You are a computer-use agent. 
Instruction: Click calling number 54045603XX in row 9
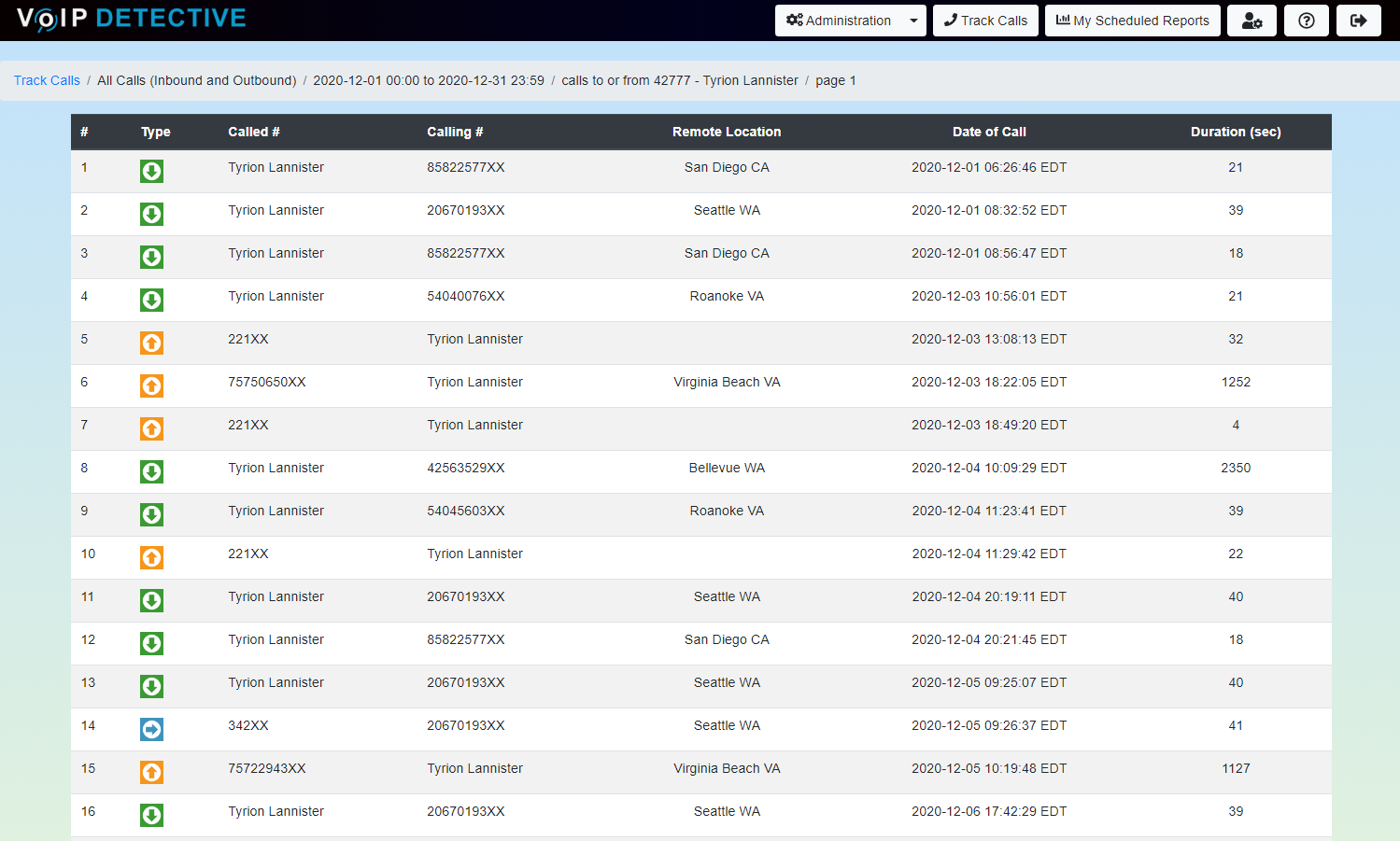466,511
